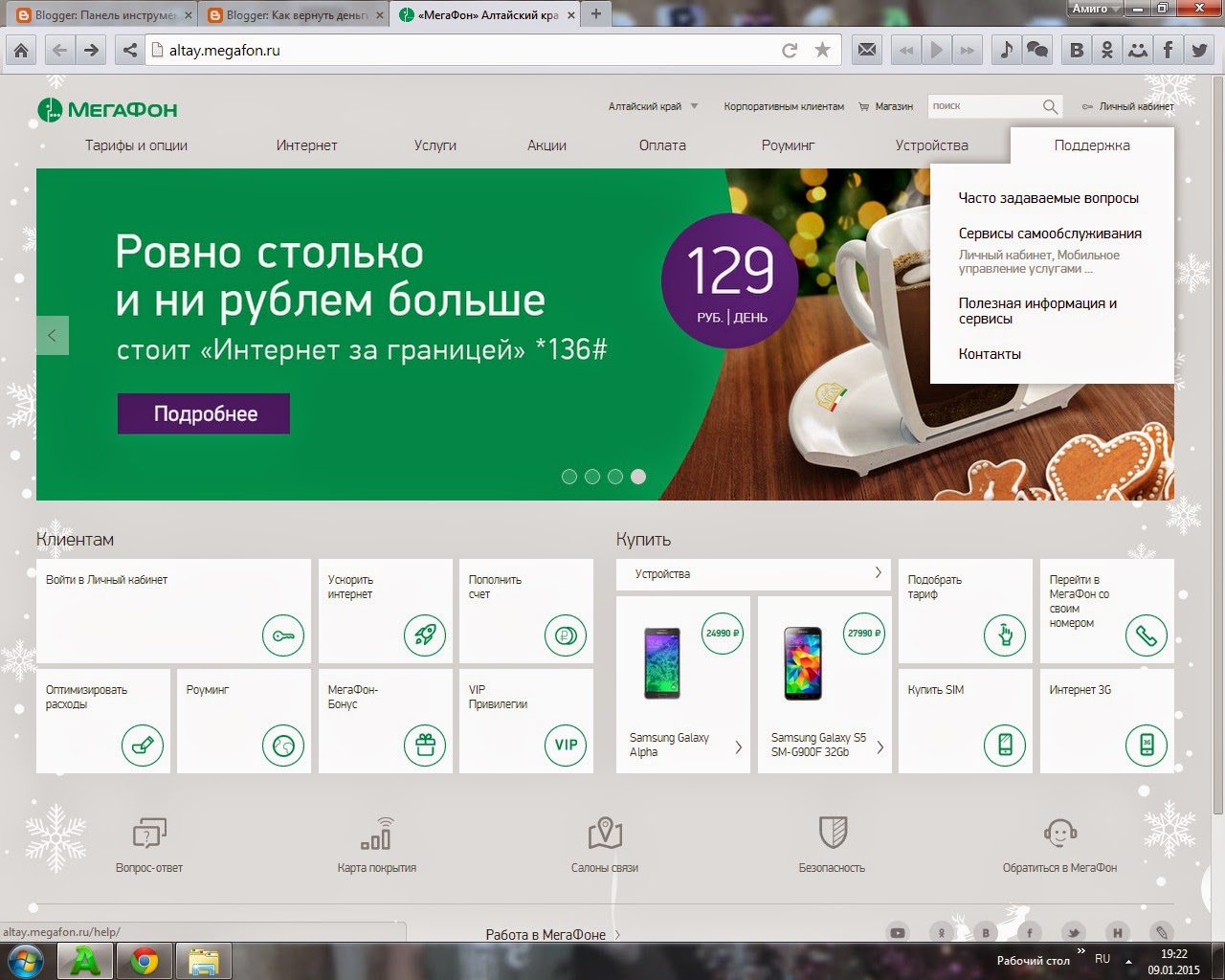Open the Интернет menu
1225x980 pixels.
tap(307, 145)
